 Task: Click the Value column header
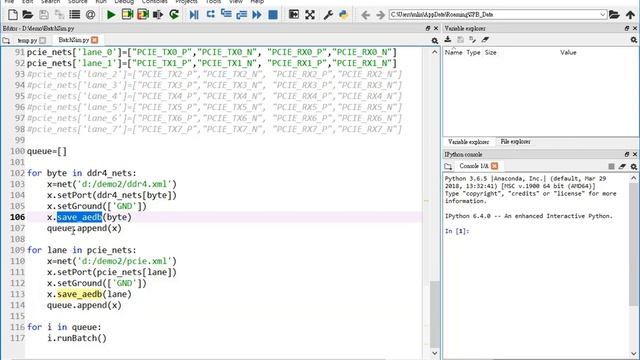click(568, 53)
